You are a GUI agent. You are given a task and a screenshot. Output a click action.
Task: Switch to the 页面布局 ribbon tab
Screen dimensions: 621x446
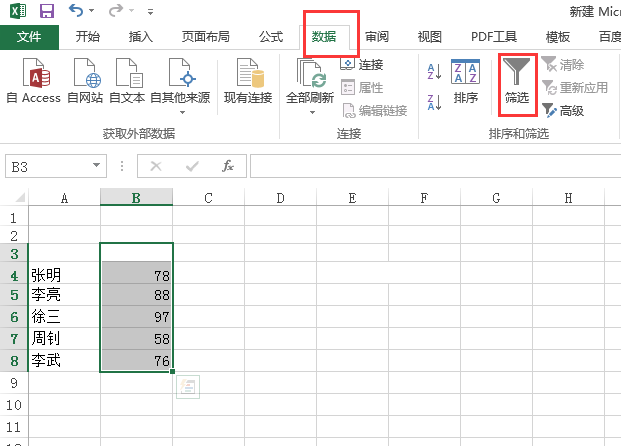pyautogui.click(x=206, y=37)
